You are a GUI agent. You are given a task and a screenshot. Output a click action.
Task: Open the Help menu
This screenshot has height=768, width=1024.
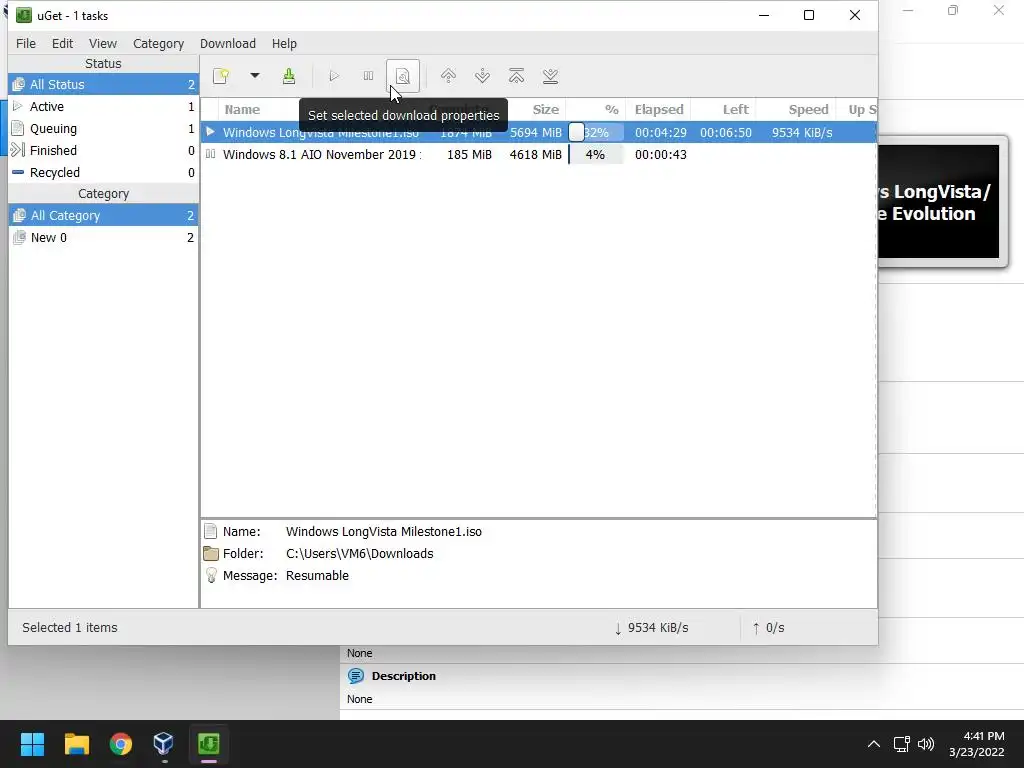[x=284, y=44]
